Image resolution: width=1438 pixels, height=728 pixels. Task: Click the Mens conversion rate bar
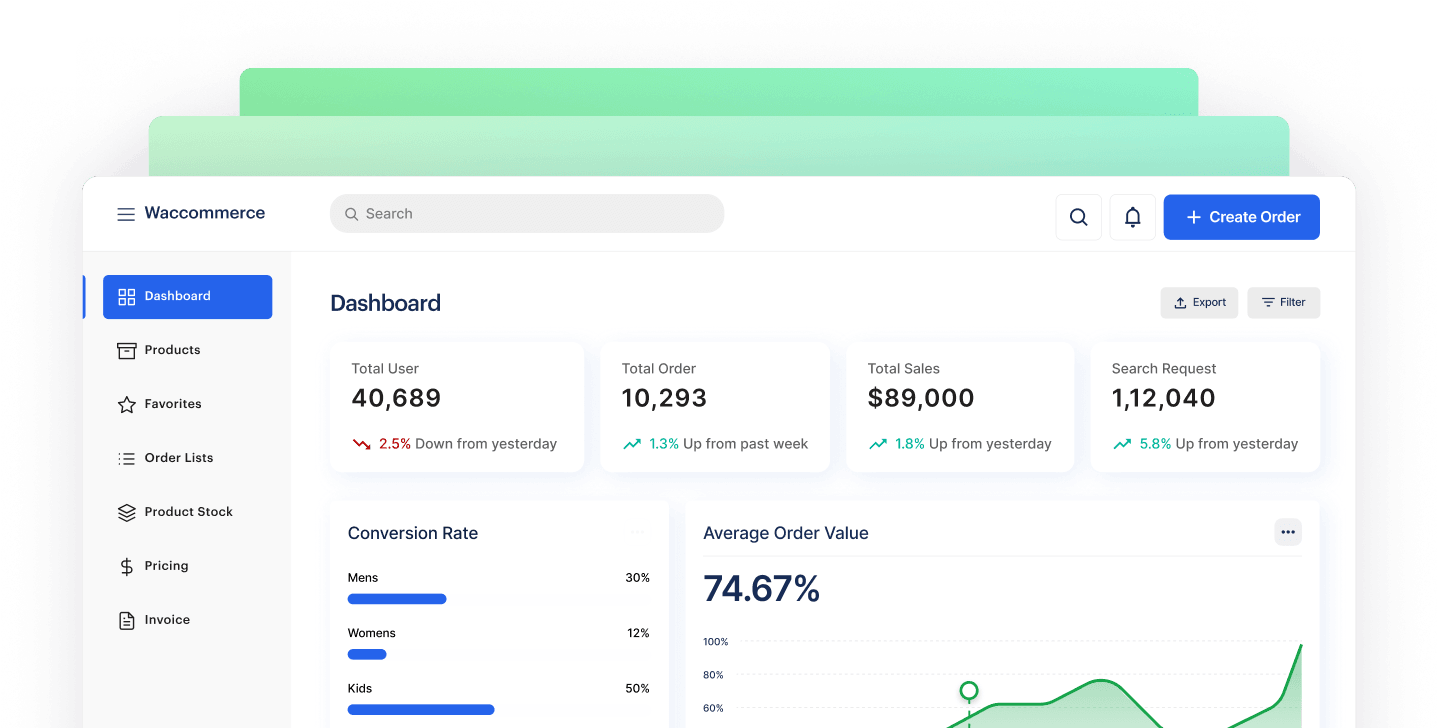point(397,599)
